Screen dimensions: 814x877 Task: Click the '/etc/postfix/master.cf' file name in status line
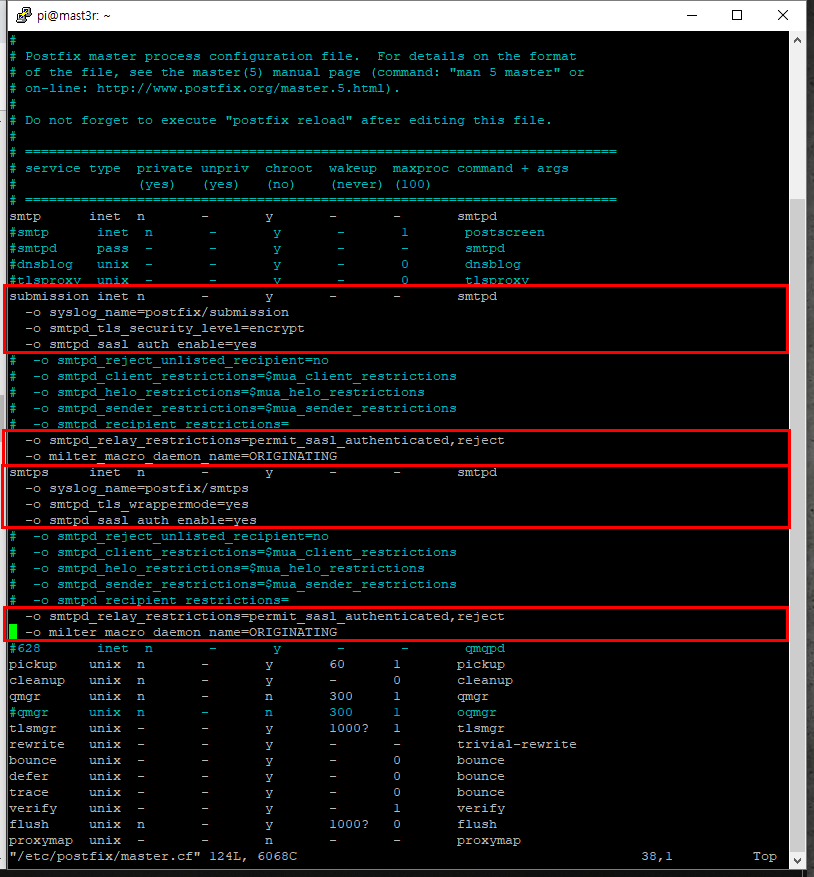105,856
